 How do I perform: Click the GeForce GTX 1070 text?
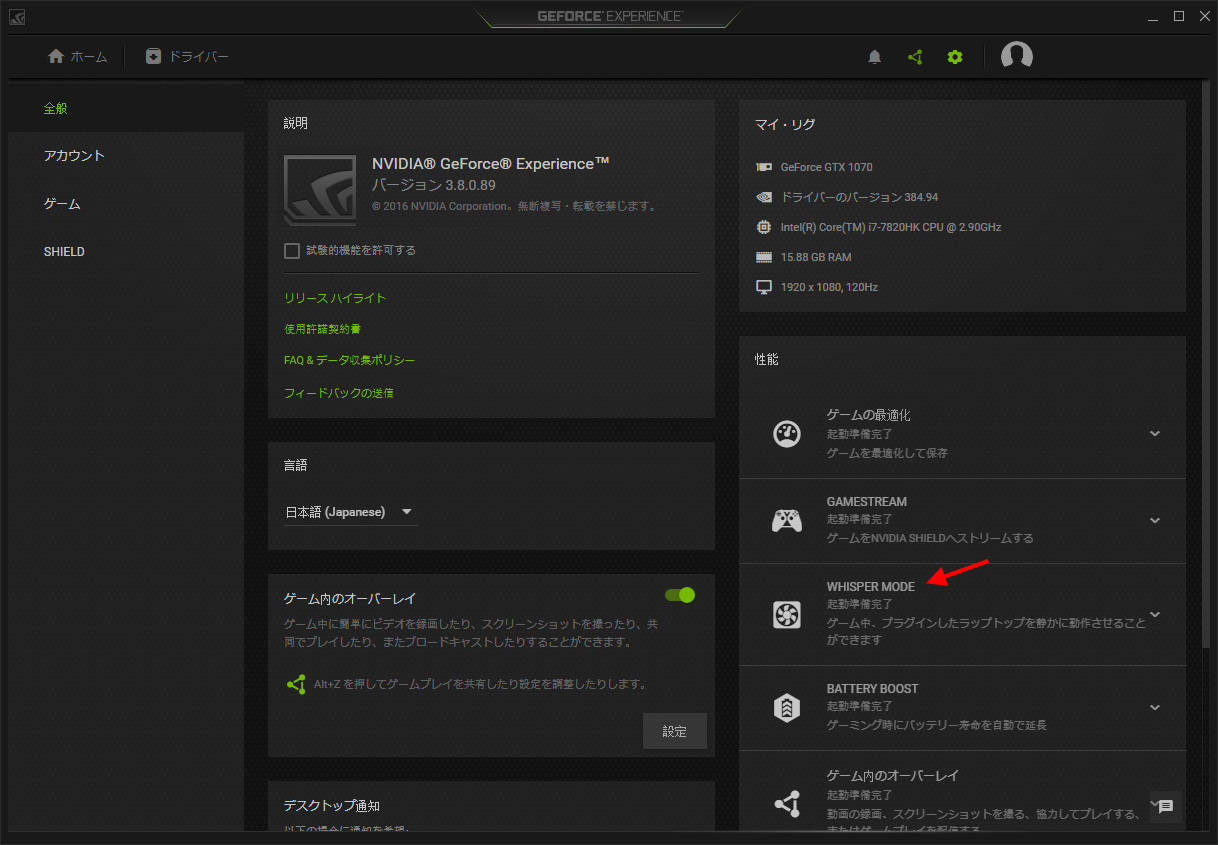pyautogui.click(x=827, y=167)
